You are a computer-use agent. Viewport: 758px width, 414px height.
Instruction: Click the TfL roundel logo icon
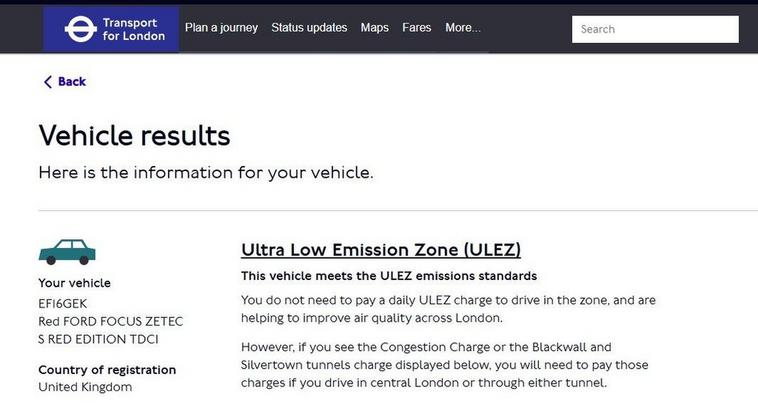(80, 29)
